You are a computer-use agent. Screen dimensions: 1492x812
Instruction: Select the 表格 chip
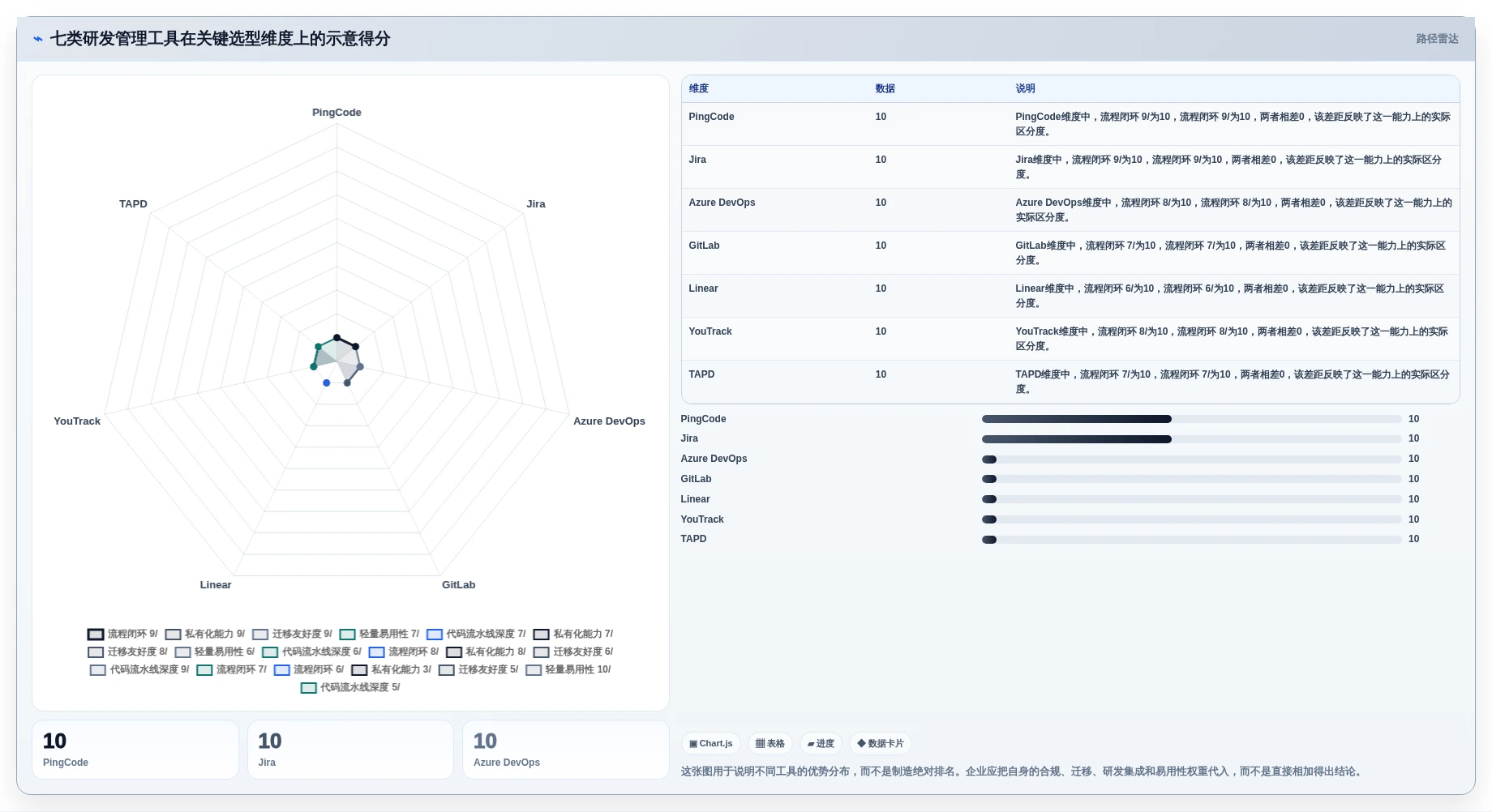770,743
